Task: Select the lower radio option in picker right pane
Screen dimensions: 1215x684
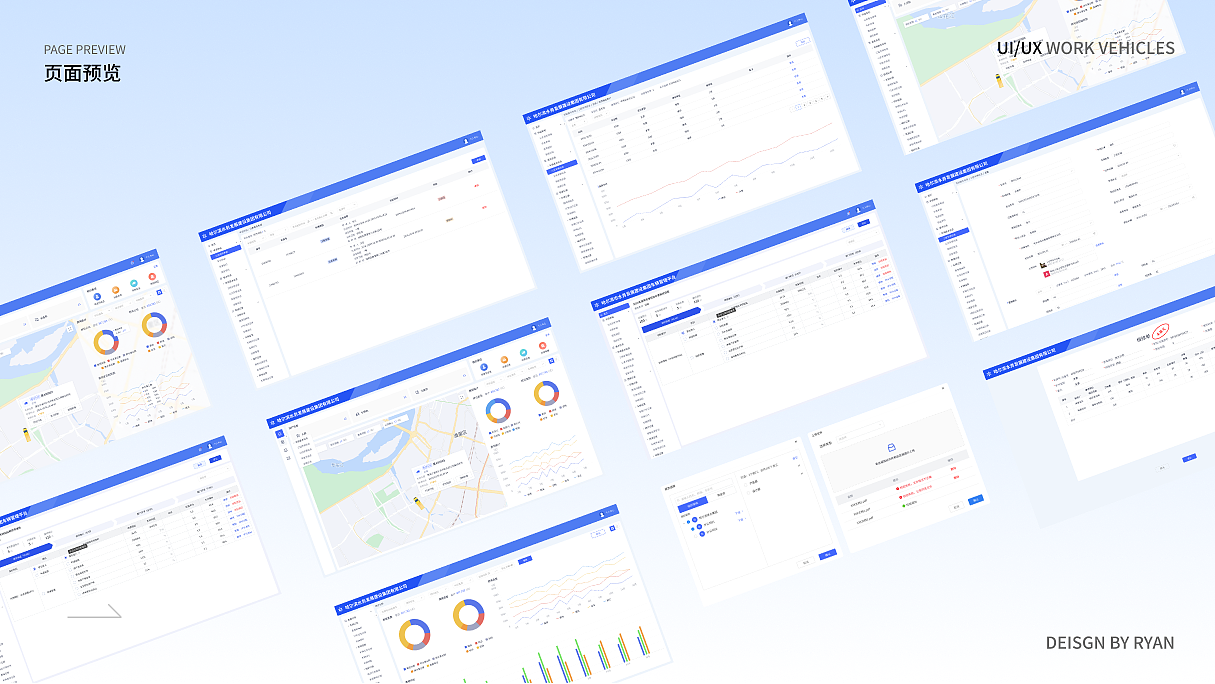Action: pos(749,493)
